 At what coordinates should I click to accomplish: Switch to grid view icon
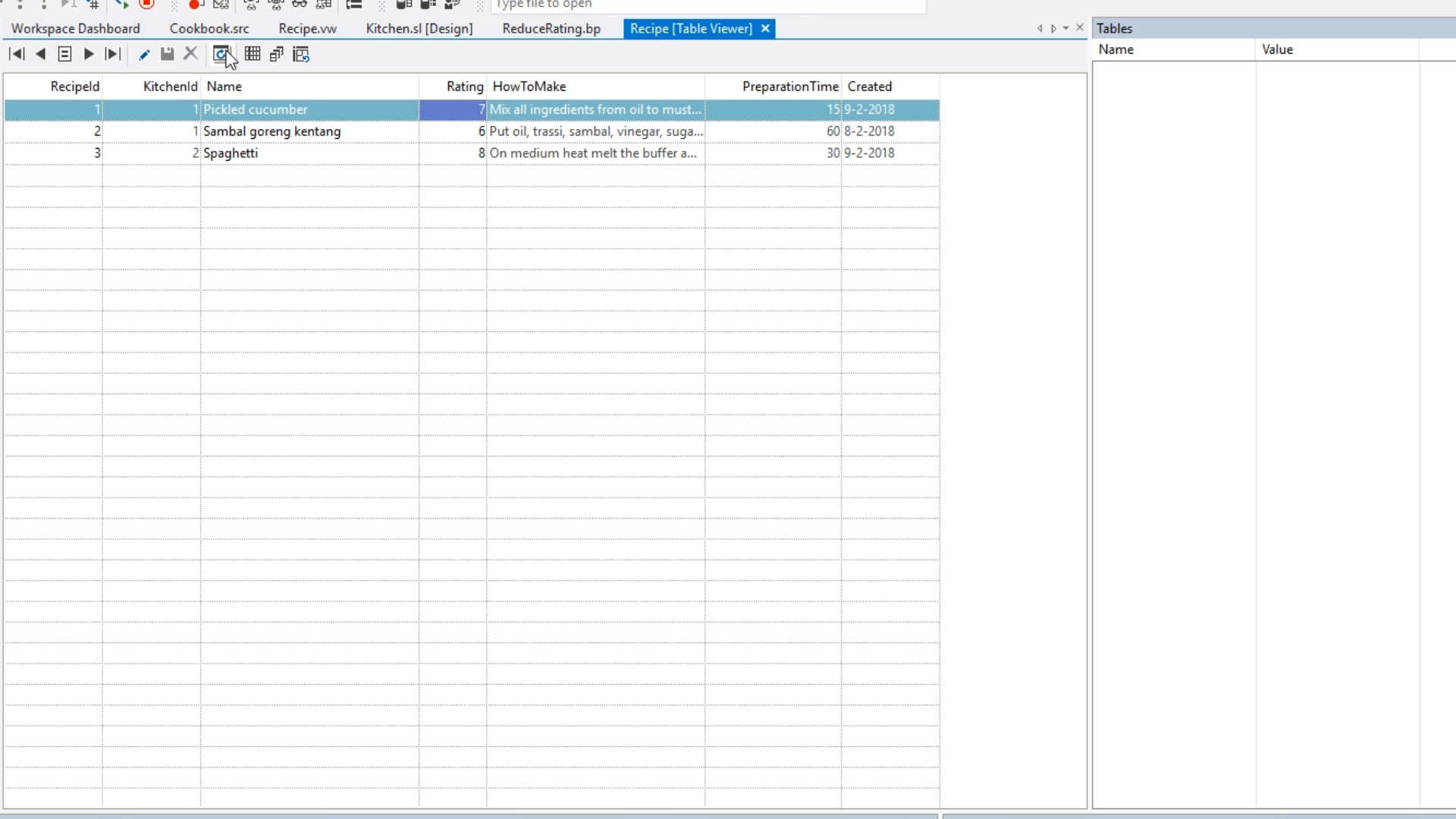pos(253,55)
